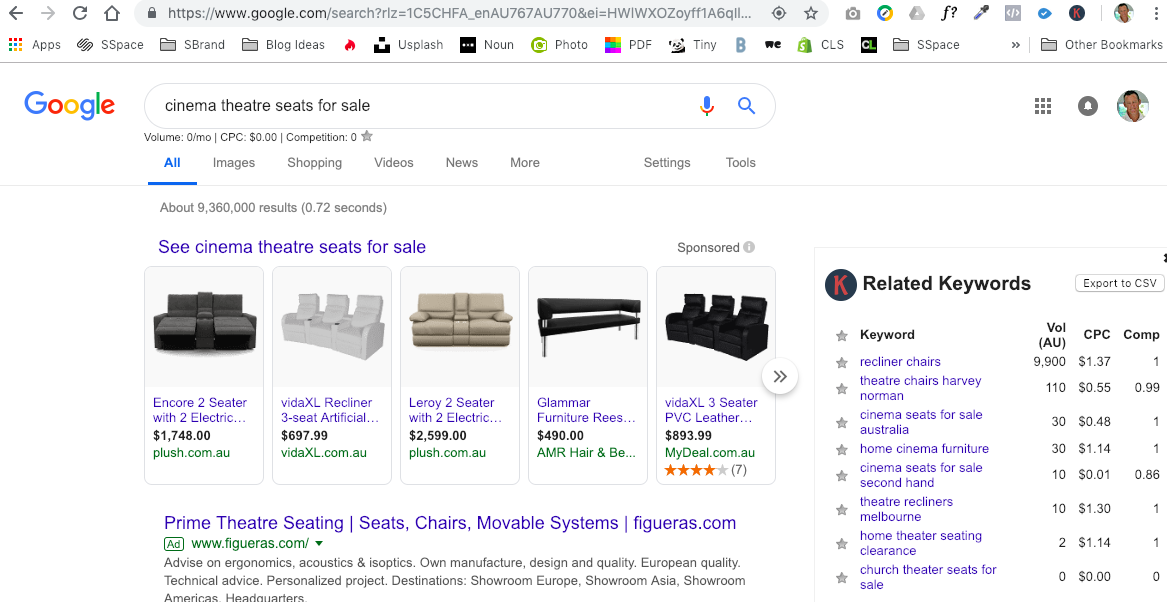Star the 'home cinema furniture' keyword

click(x=842, y=449)
